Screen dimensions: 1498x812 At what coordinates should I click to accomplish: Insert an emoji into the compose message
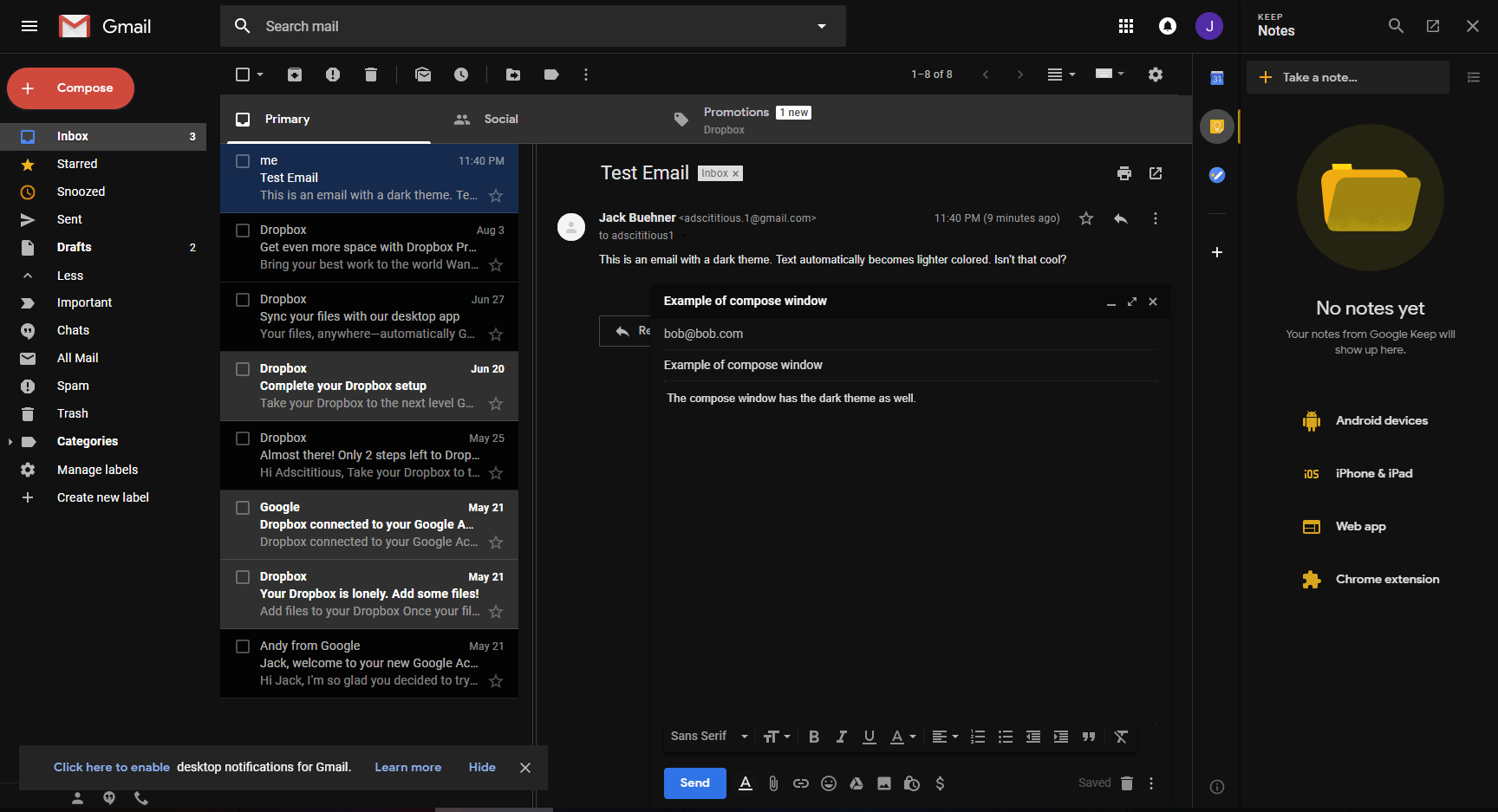click(828, 783)
